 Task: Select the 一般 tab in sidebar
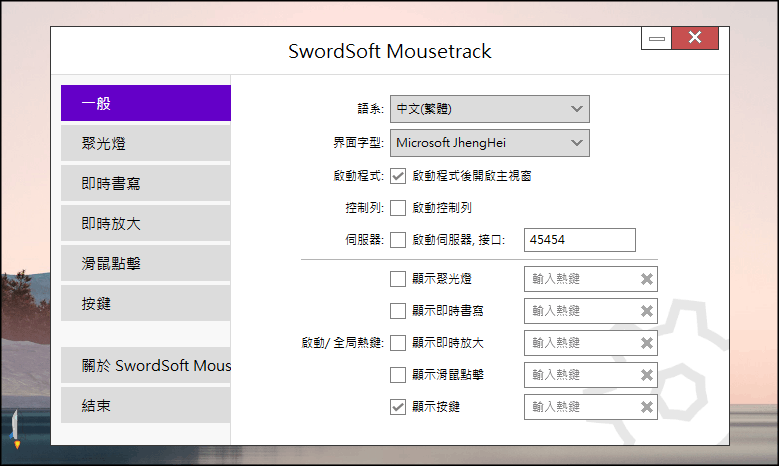coord(146,103)
